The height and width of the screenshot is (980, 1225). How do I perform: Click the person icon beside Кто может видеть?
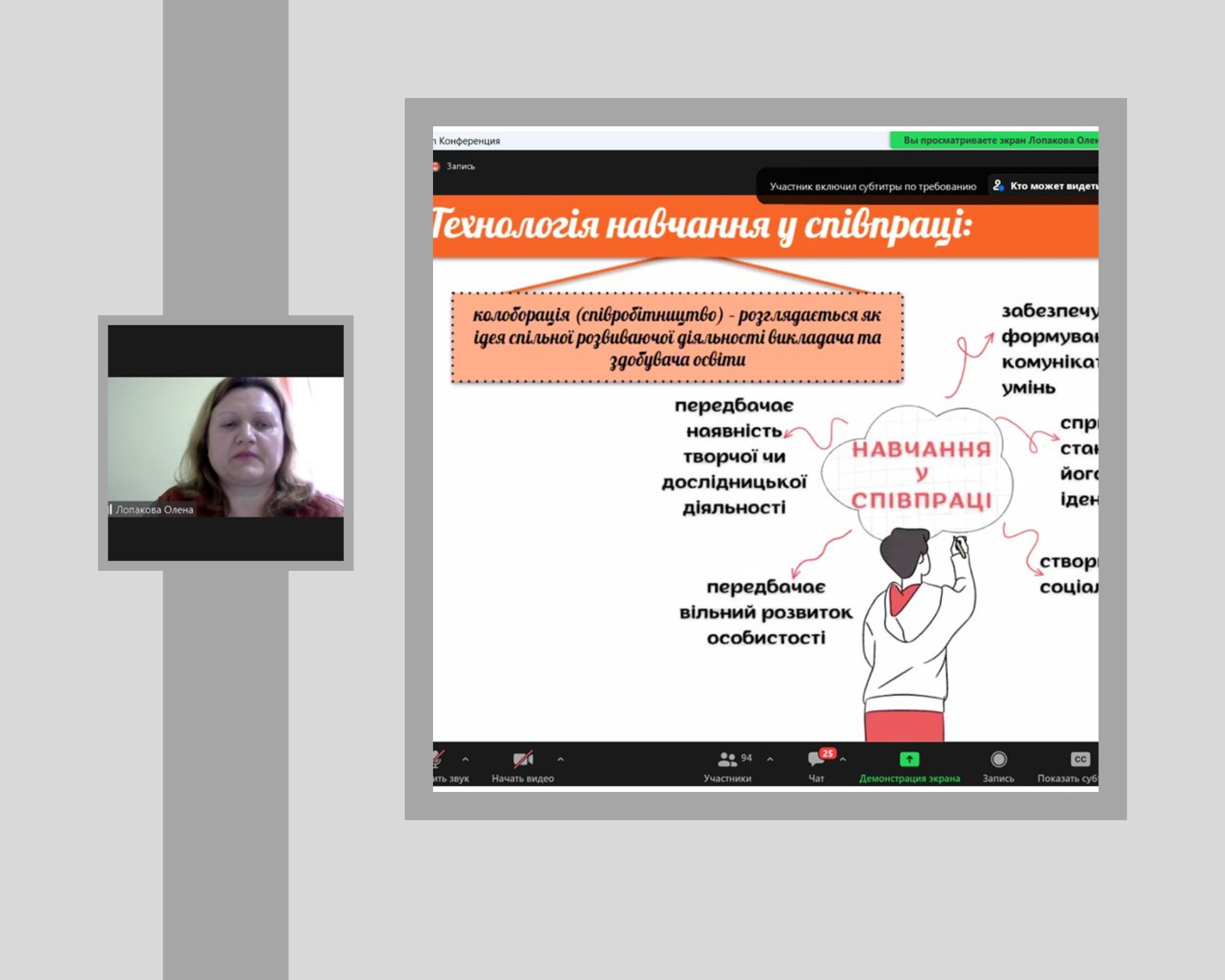(998, 185)
